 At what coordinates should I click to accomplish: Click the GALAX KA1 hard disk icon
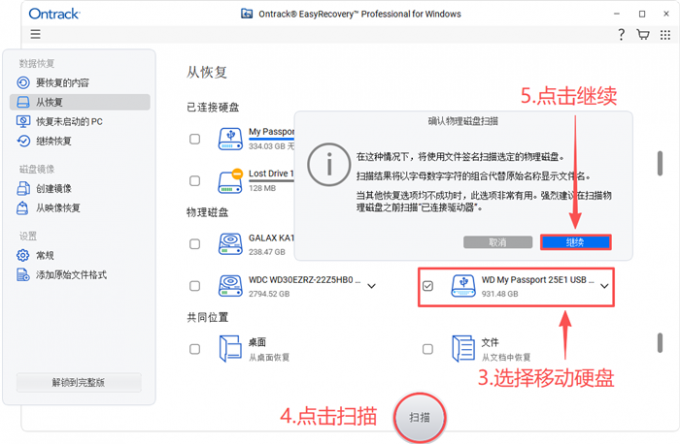230,244
